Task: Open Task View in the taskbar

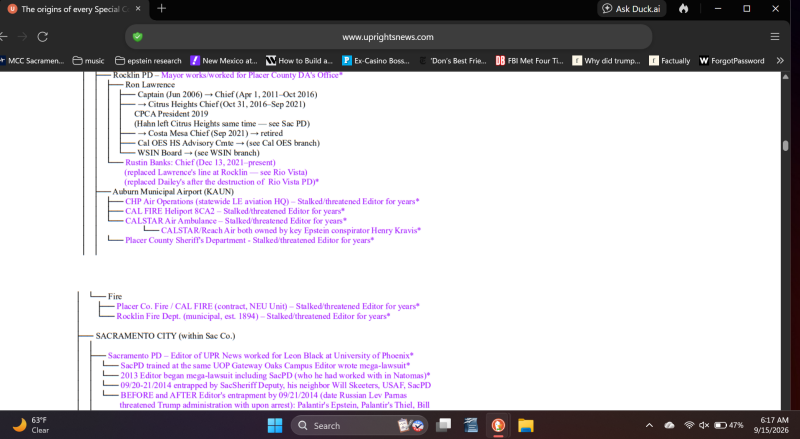Action: (x=443, y=425)
